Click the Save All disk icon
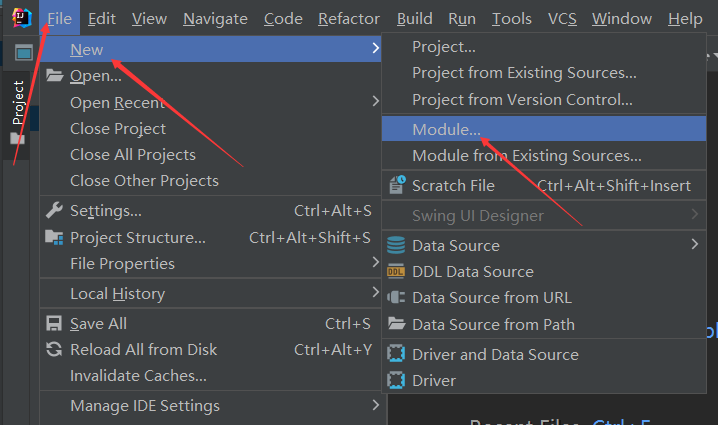The height and width of the screenshot is (425, 718). (x=54, y=324)
